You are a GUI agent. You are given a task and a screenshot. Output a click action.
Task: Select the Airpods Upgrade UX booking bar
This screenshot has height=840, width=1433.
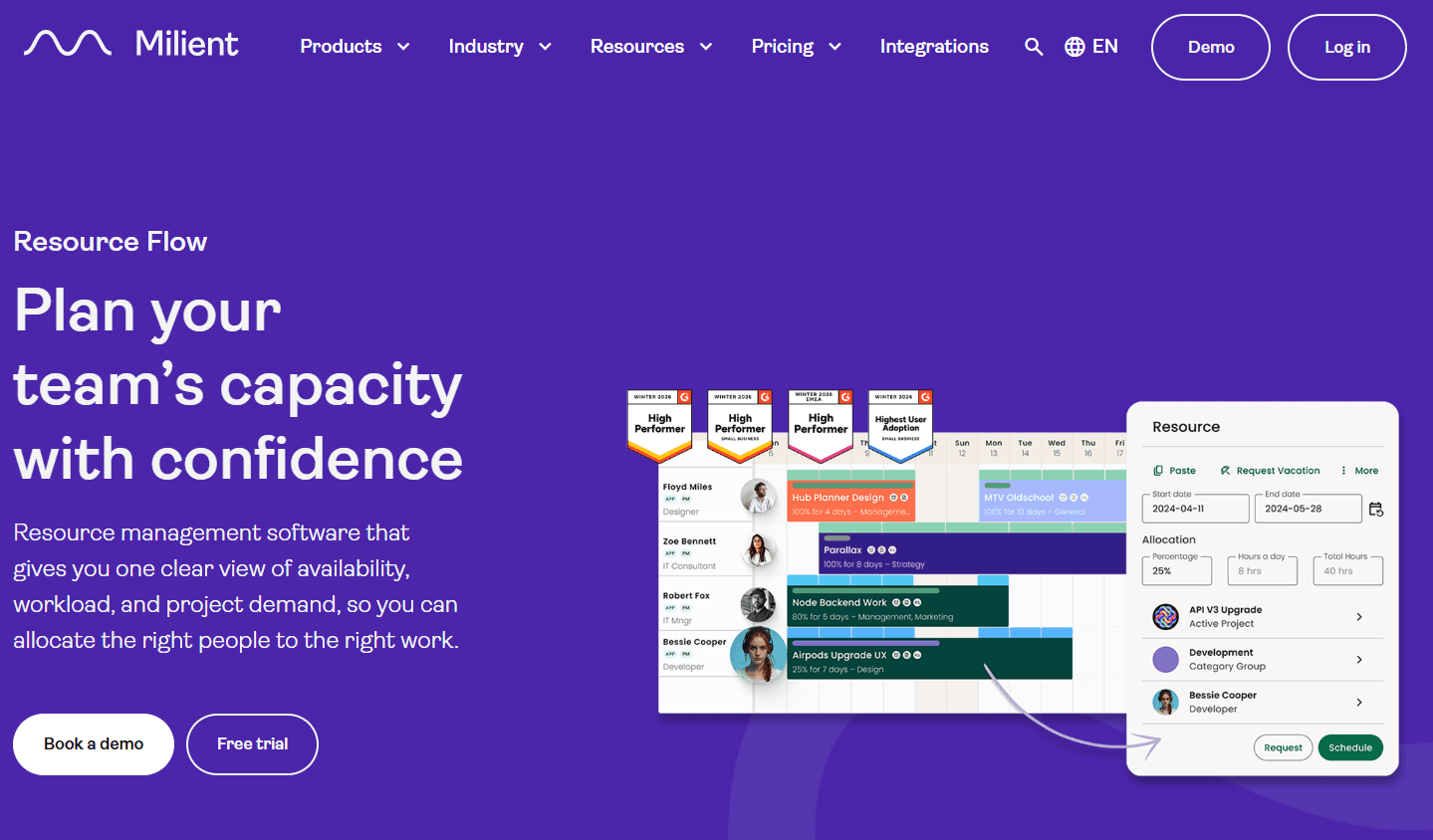930,660
